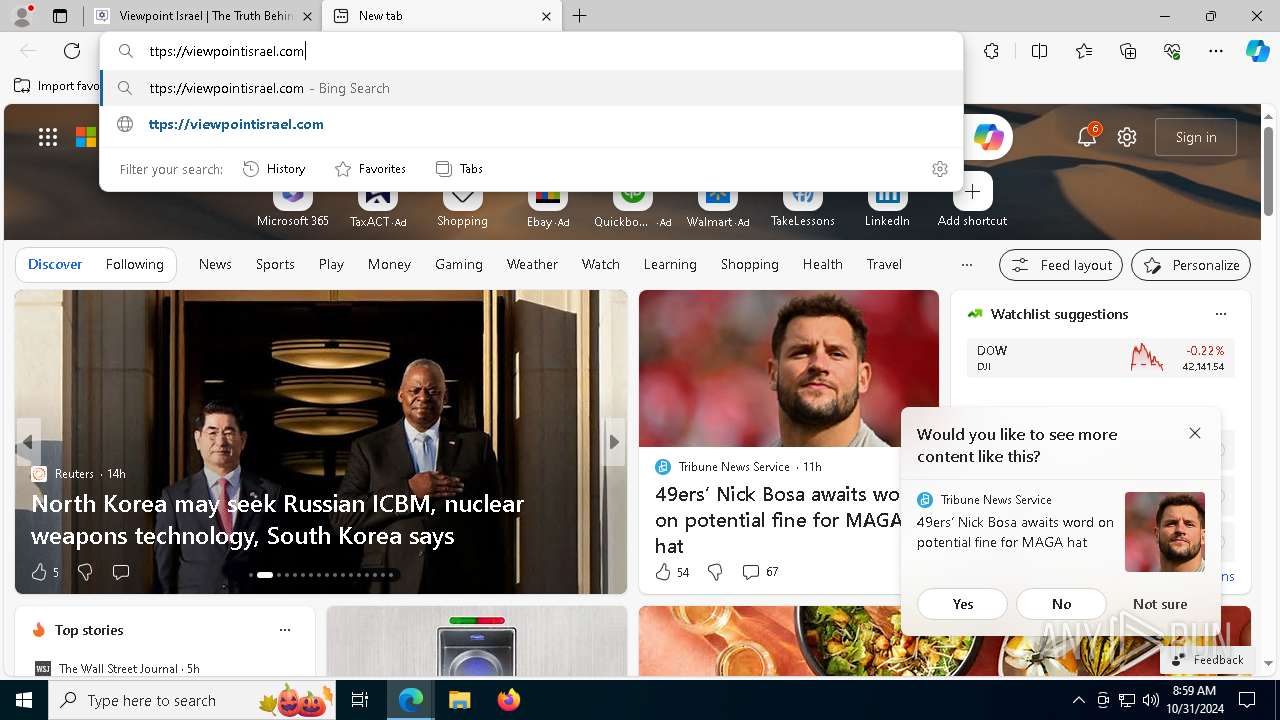Open the Gaming category

(x=459, y=265)
